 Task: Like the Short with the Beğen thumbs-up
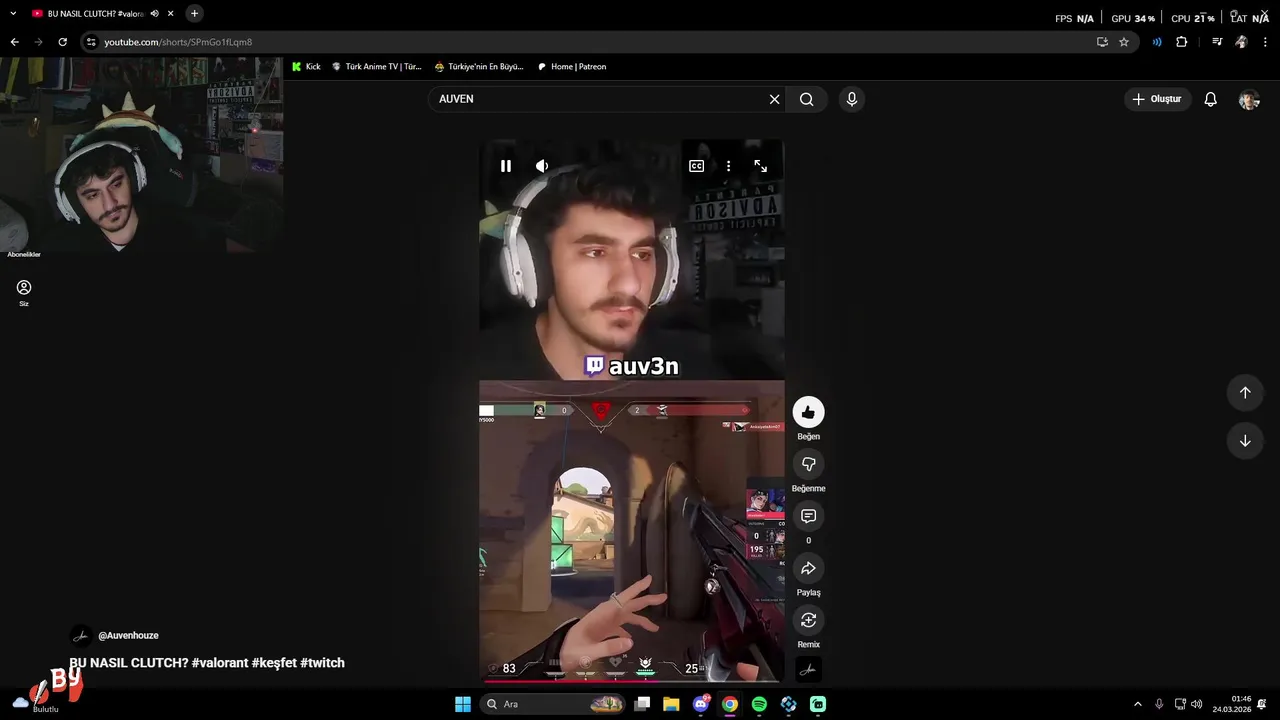(x=808, y=412)
